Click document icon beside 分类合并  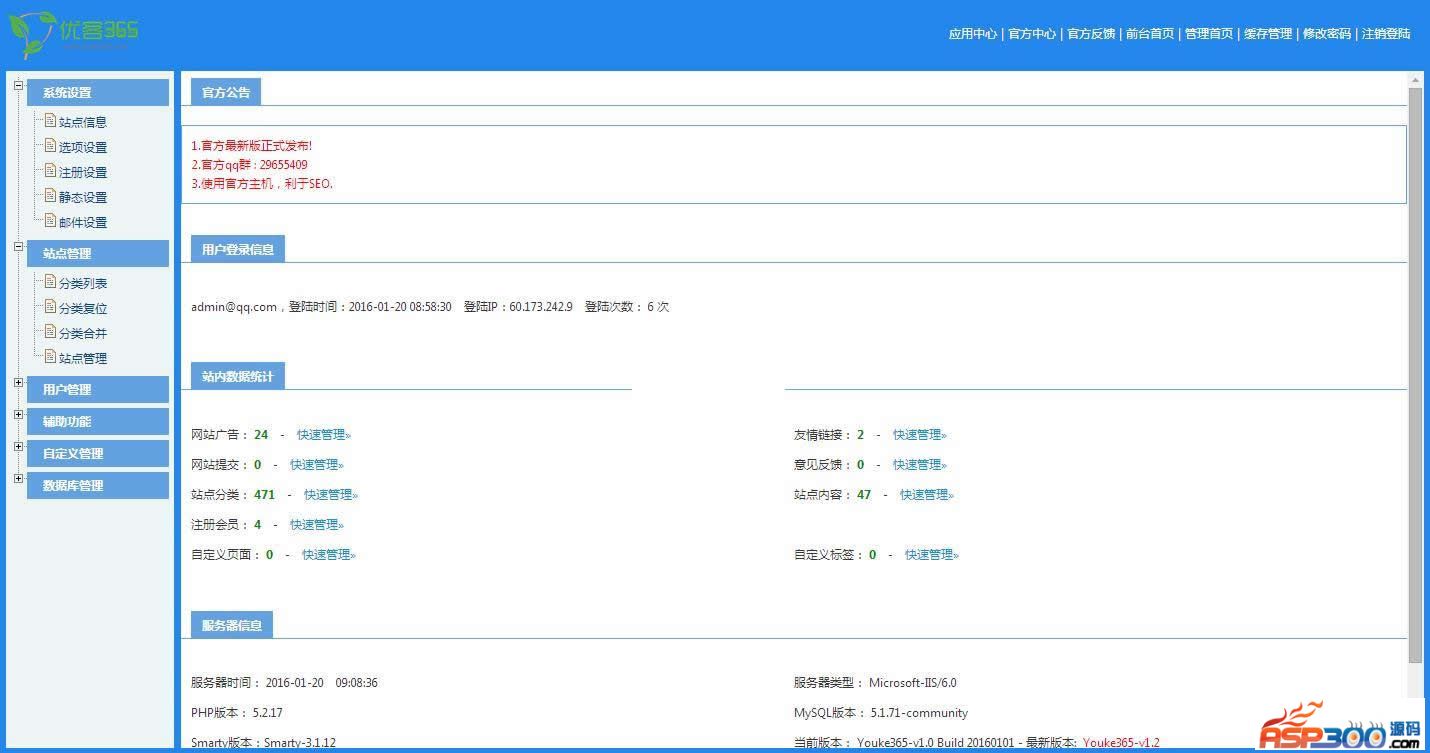[50, 331]
